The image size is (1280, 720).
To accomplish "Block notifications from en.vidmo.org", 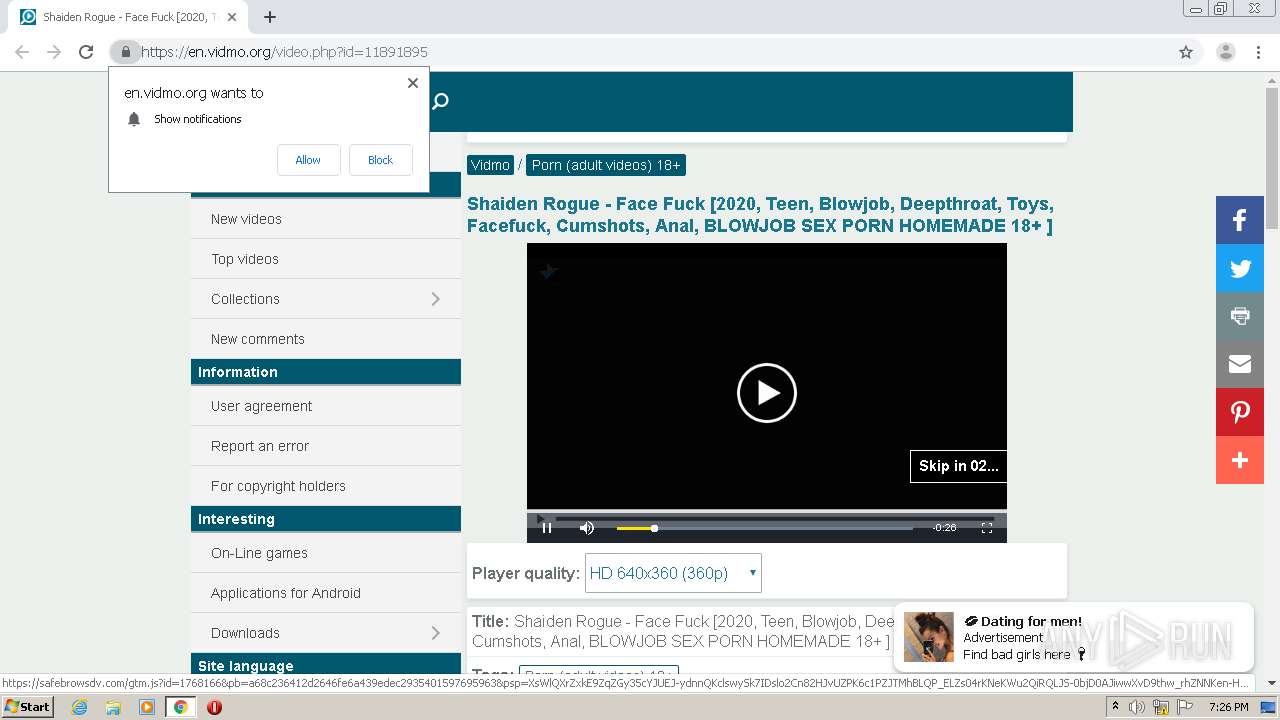I will pos(380,160).
